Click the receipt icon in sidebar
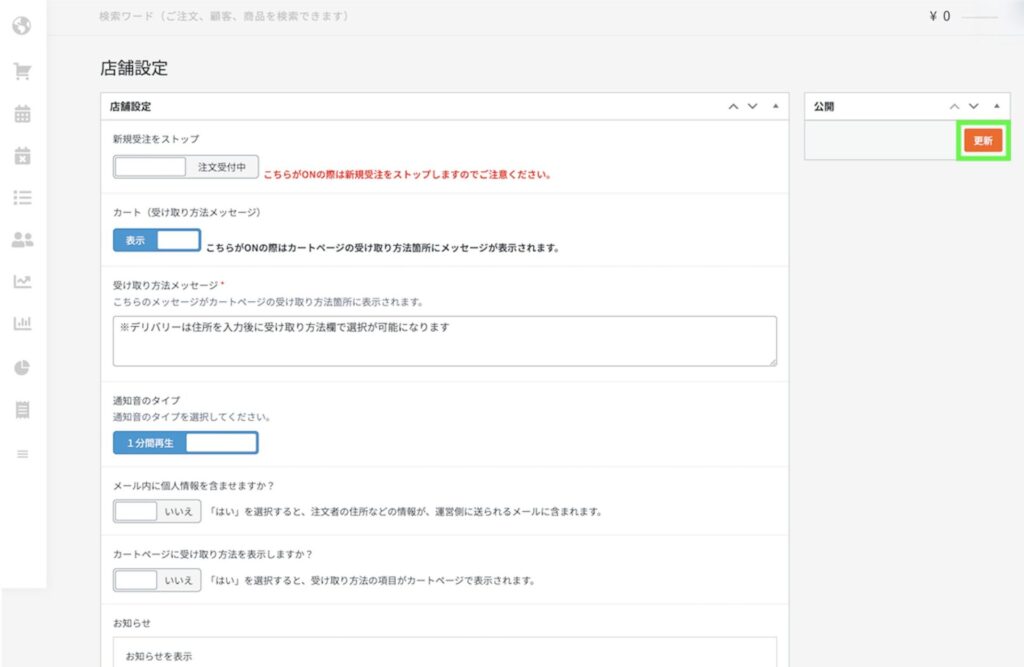This screenshot has height=667, width=1024. [x=22, y=409]
